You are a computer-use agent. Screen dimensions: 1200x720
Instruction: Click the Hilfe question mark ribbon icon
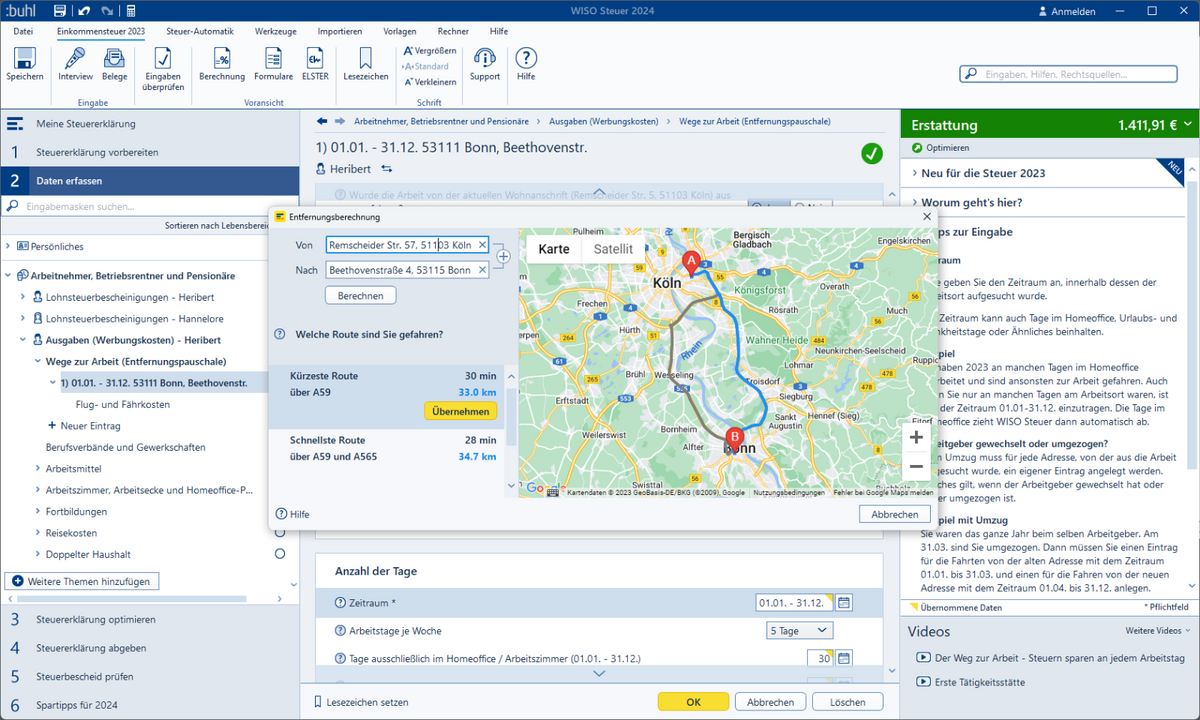(526, 58)
